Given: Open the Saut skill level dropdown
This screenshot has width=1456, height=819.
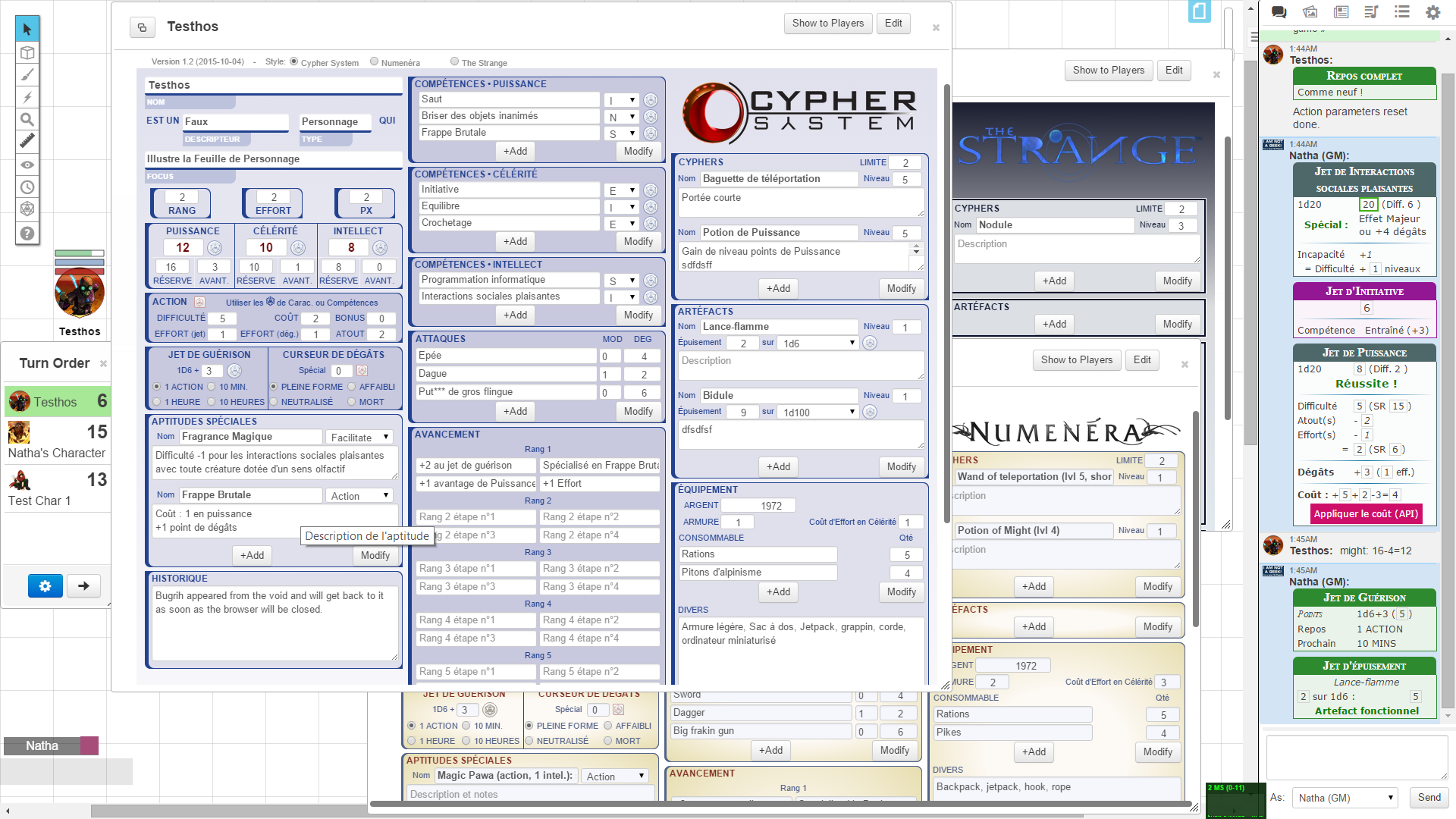Looking at the screenshot, I should [622, 100].
